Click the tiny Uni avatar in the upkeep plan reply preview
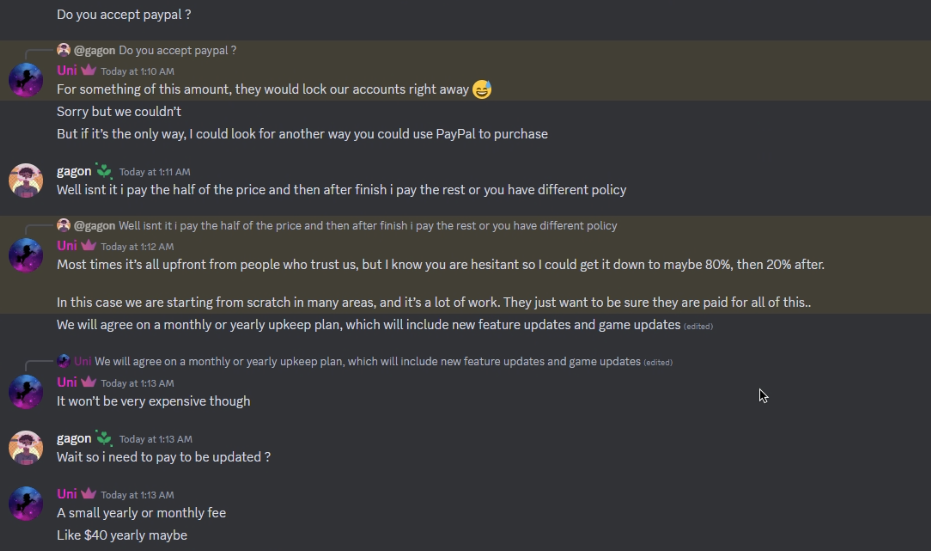Screen dimensions: 931x551 (x=64, y=361)
